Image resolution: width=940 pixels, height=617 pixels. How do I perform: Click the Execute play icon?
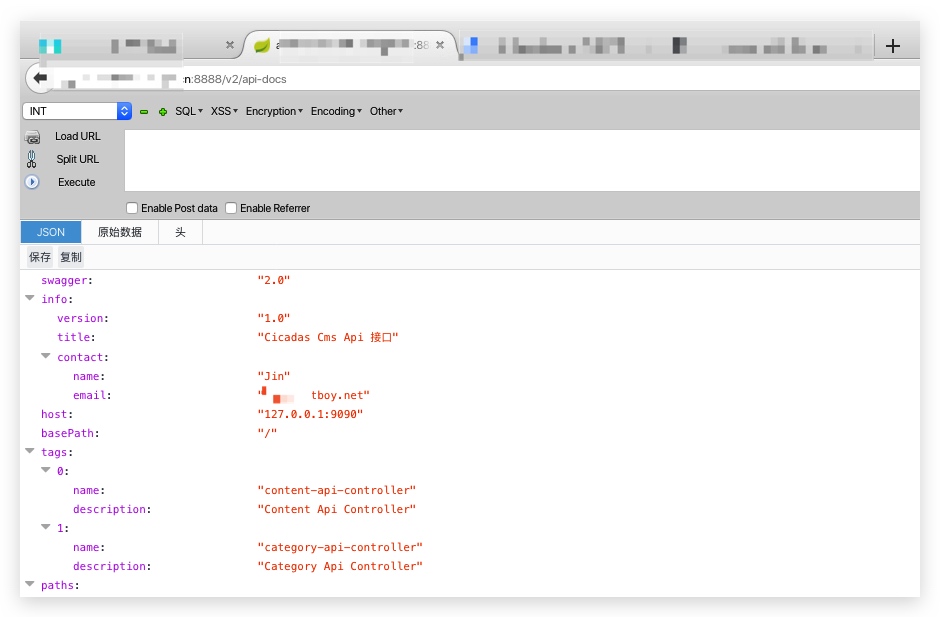coord(32,182)
